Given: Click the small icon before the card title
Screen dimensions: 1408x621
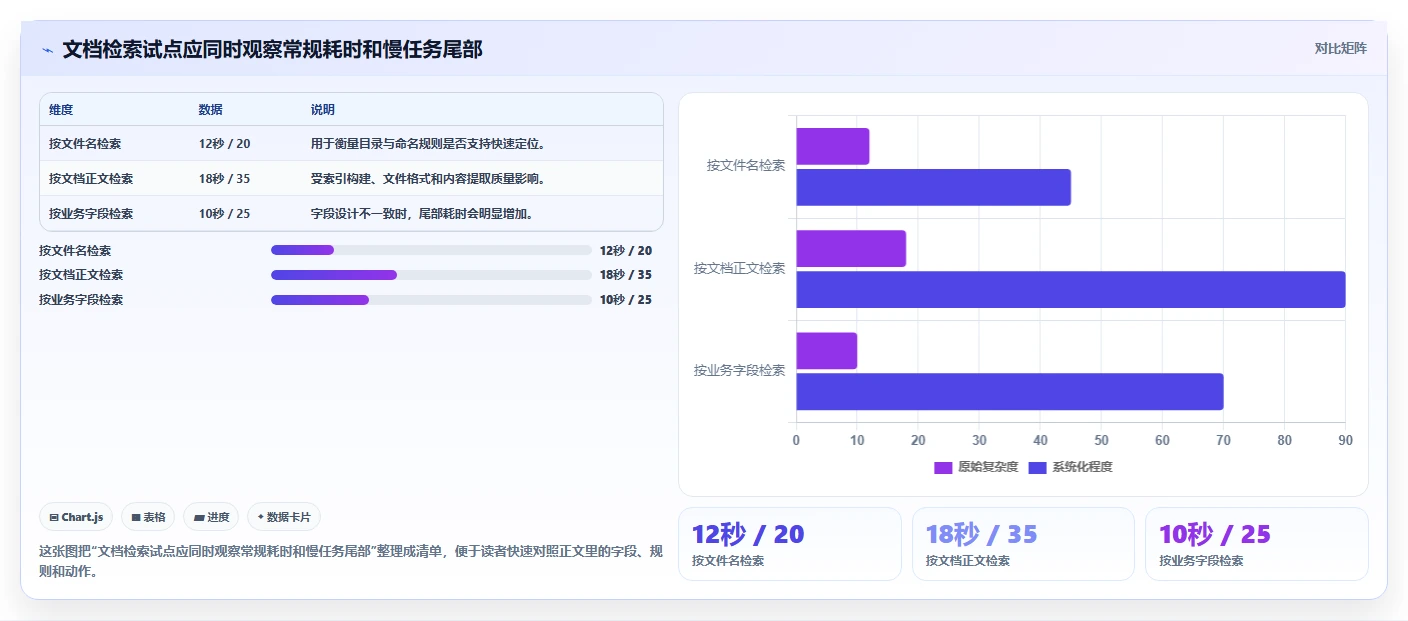Looking at the screenshot, I should 47,50.
